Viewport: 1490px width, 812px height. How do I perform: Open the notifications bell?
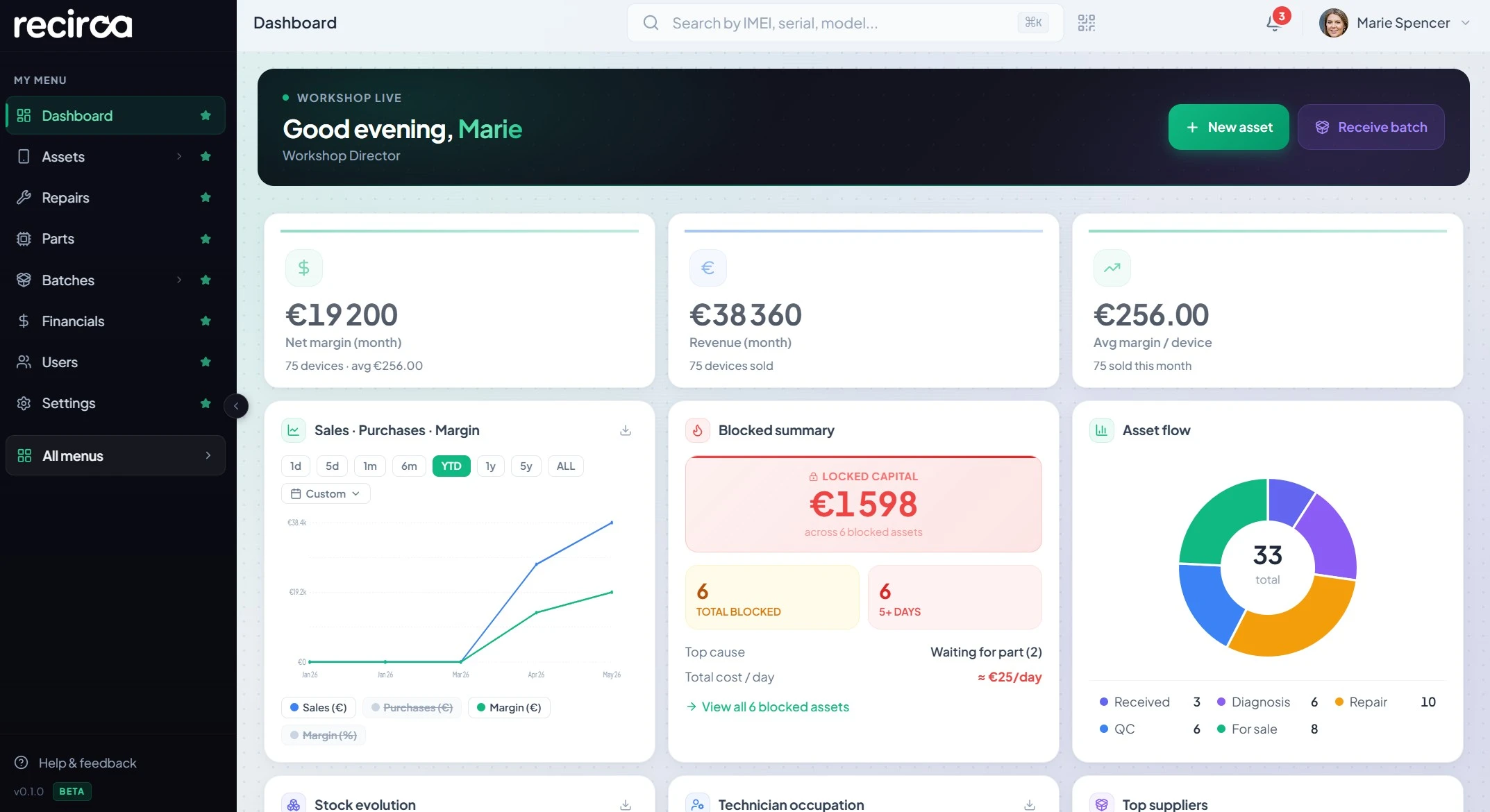1273,23
